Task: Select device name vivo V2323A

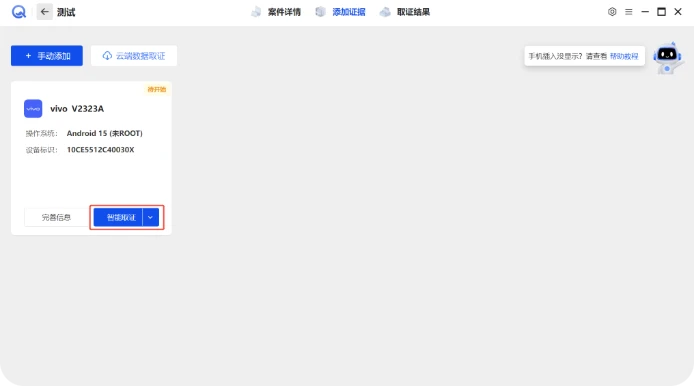Action: (x=77, y=109)
